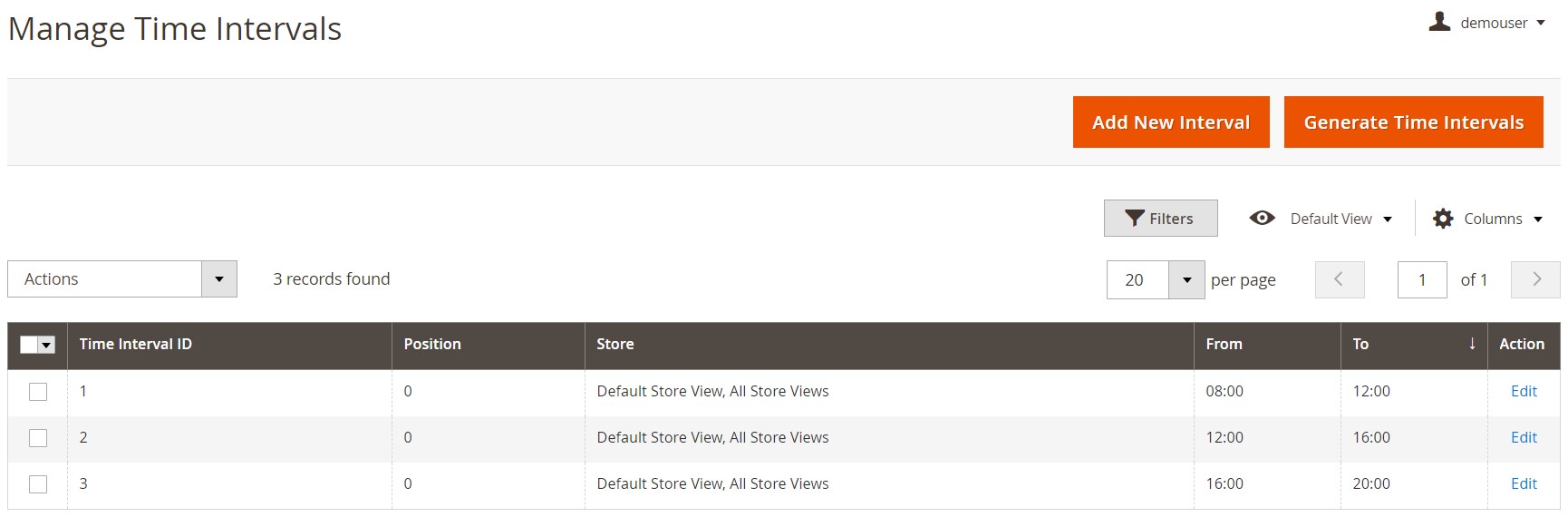
Task: Sort by the Position column header
Action: click(432, 344)
